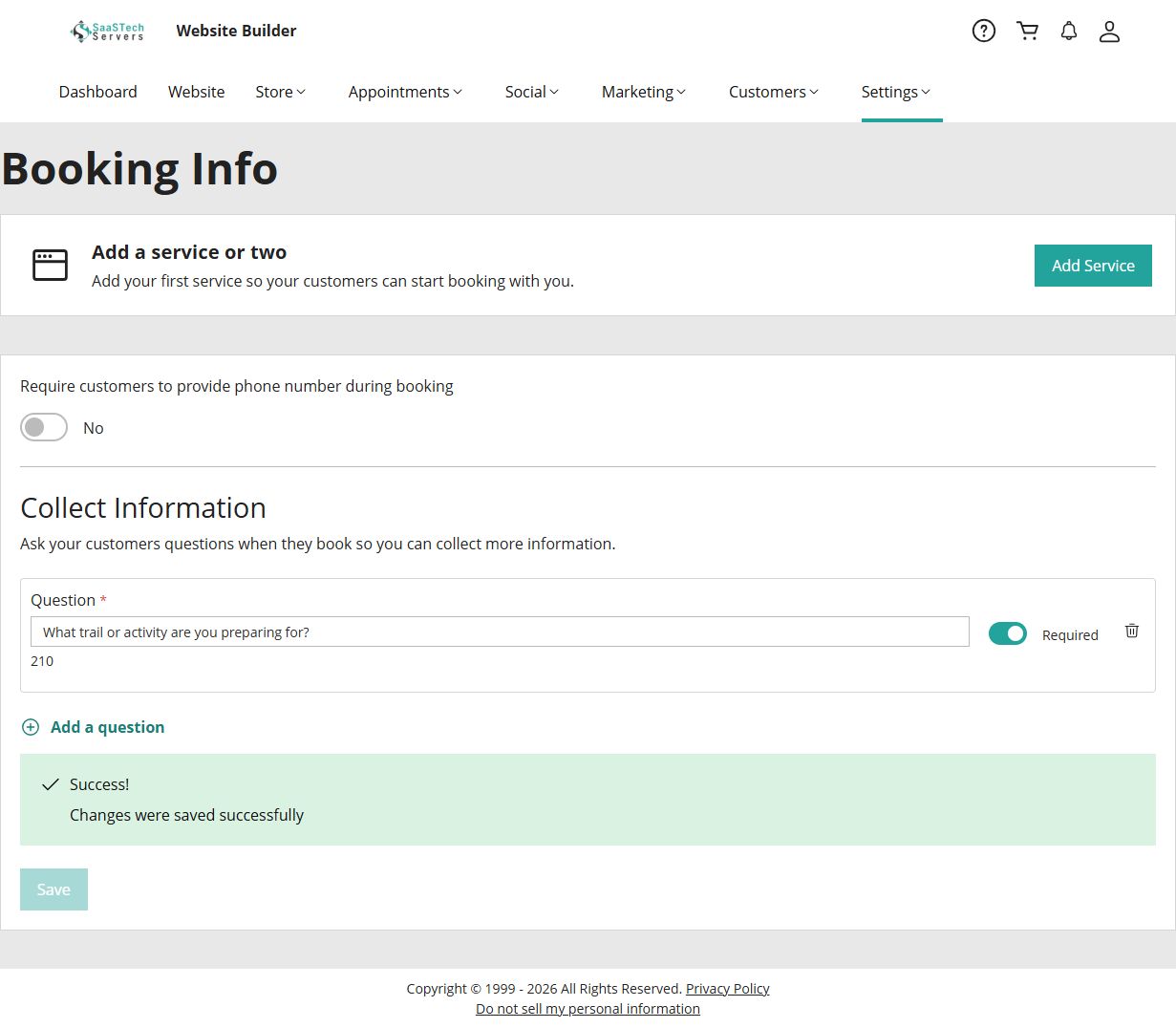Click the Website Builder title
The image size is (1176, 1028).
pyautogui.click(x=236, y=31)
